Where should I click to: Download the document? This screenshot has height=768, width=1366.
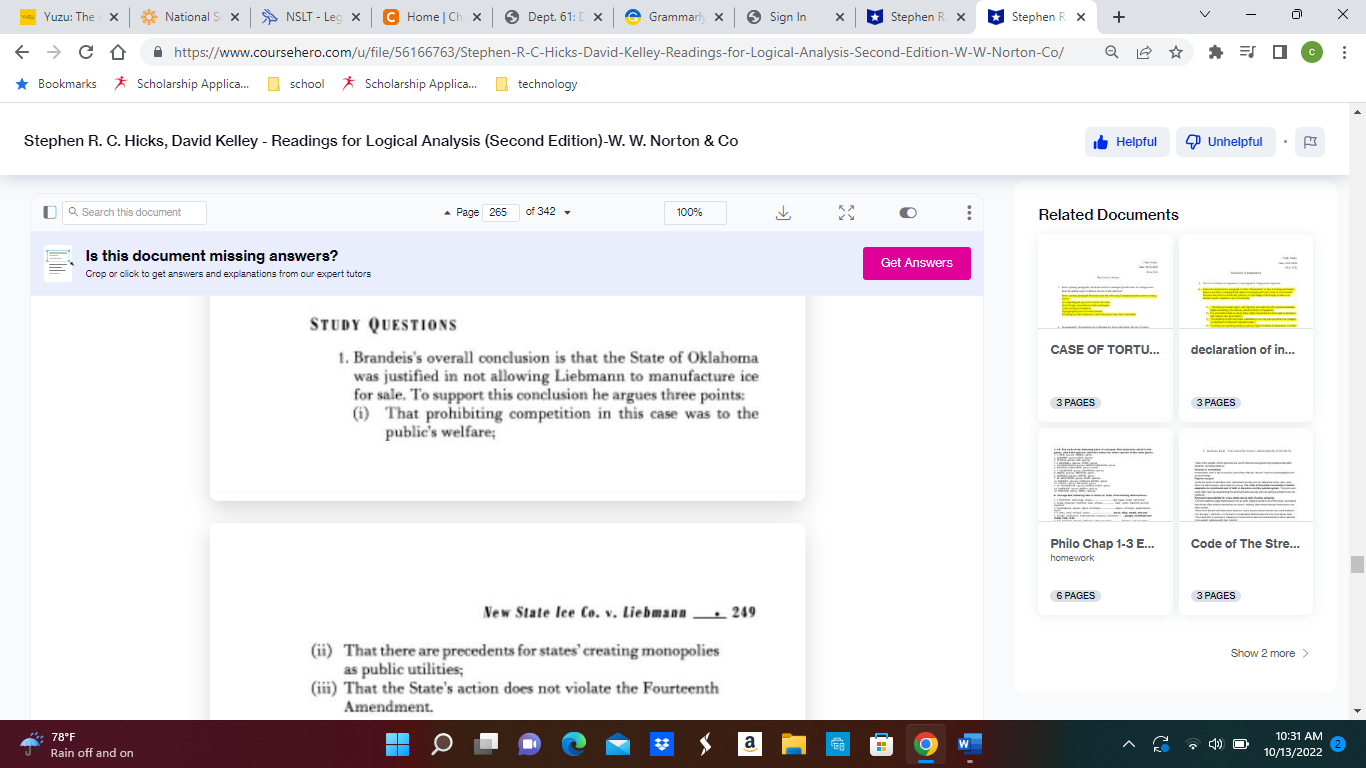point(783,212)
